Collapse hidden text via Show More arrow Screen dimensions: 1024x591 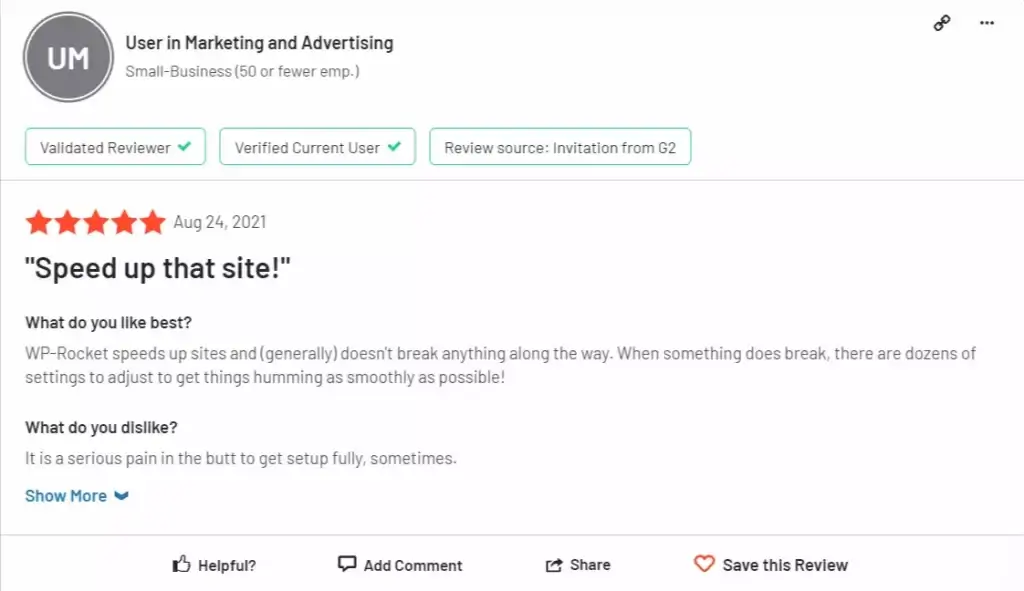coord(121,495)
